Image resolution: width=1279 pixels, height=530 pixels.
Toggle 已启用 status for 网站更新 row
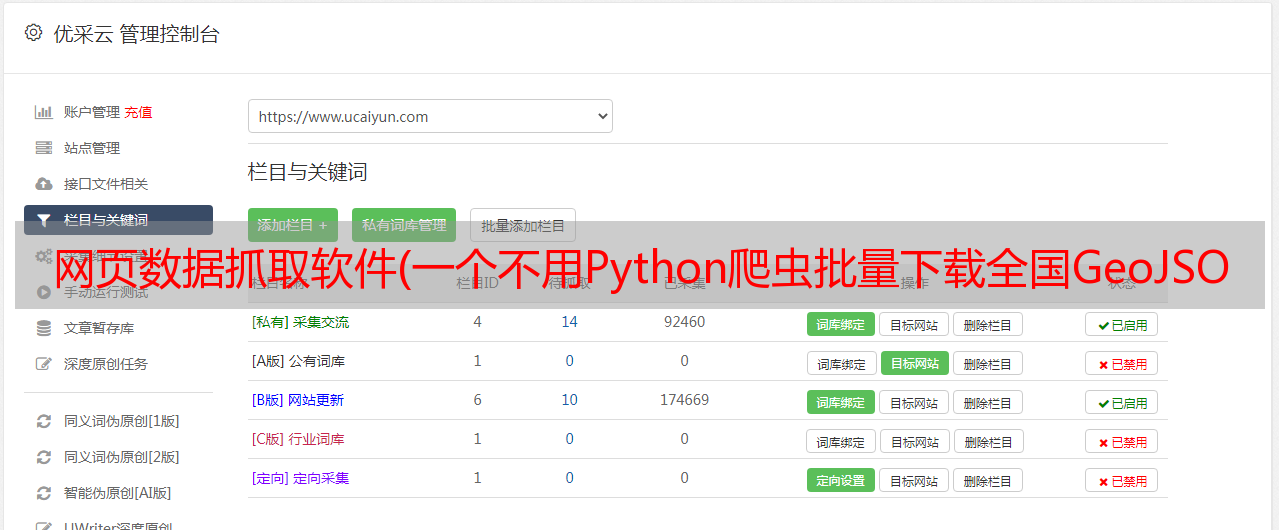(1121, 402)
